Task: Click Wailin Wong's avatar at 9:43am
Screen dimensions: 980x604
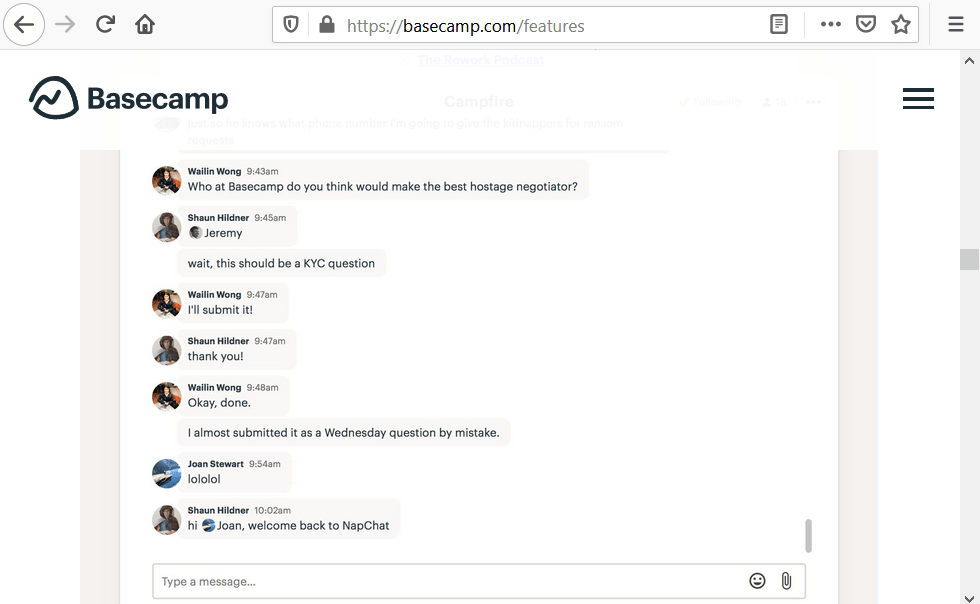Action: pyautogui.click(x=166, y=180)
